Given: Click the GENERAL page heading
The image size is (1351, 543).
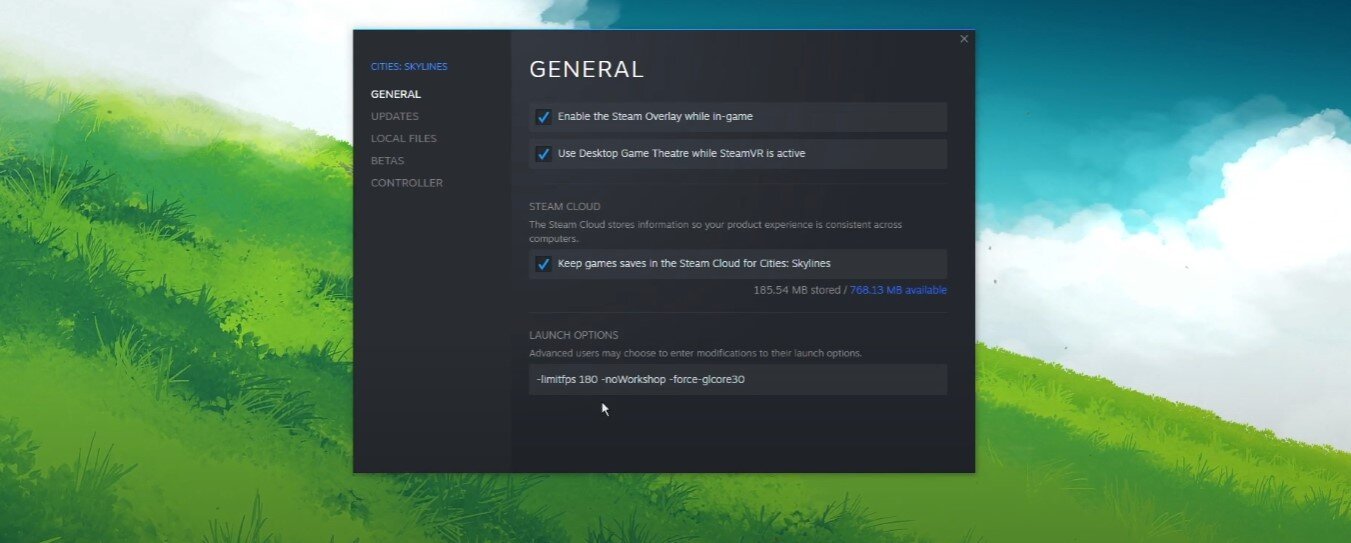Looking at the screenshot, I should coord(586,69).
